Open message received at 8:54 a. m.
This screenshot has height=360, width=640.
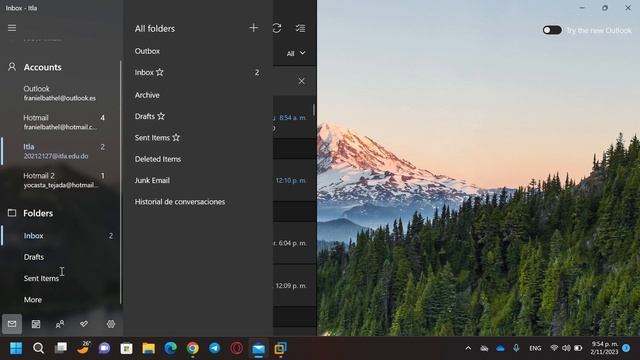[x=293, y=118]
